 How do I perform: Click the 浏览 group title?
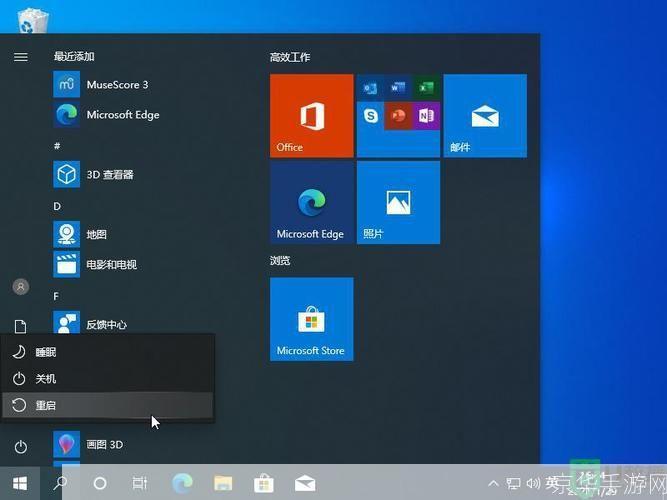pyautogui.click(x=280, y=260)
